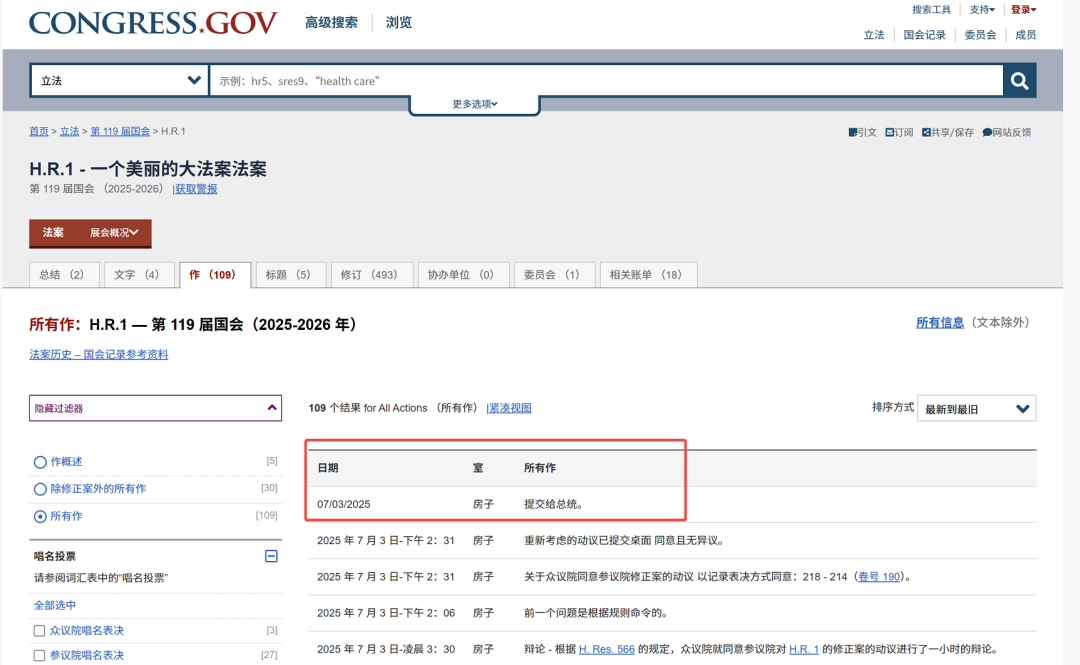Open the 卷号 190 roll call link
This screenshot has height=665, width=1080.
(x=879, y=577)
